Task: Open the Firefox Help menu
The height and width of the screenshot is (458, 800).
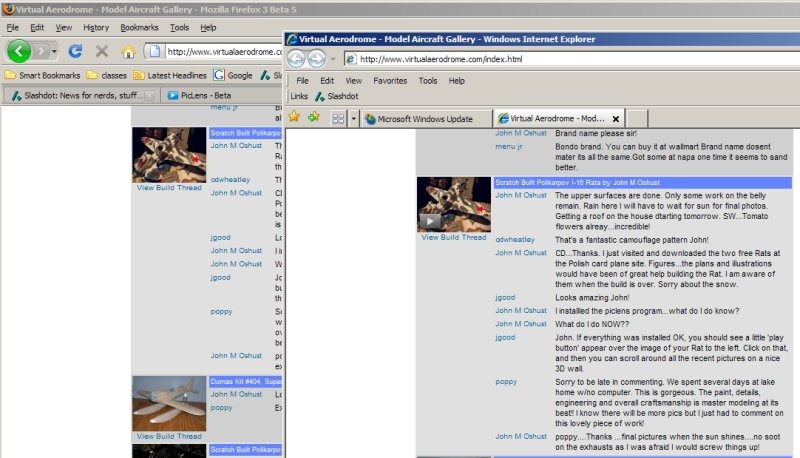Action: click(208, 28)
